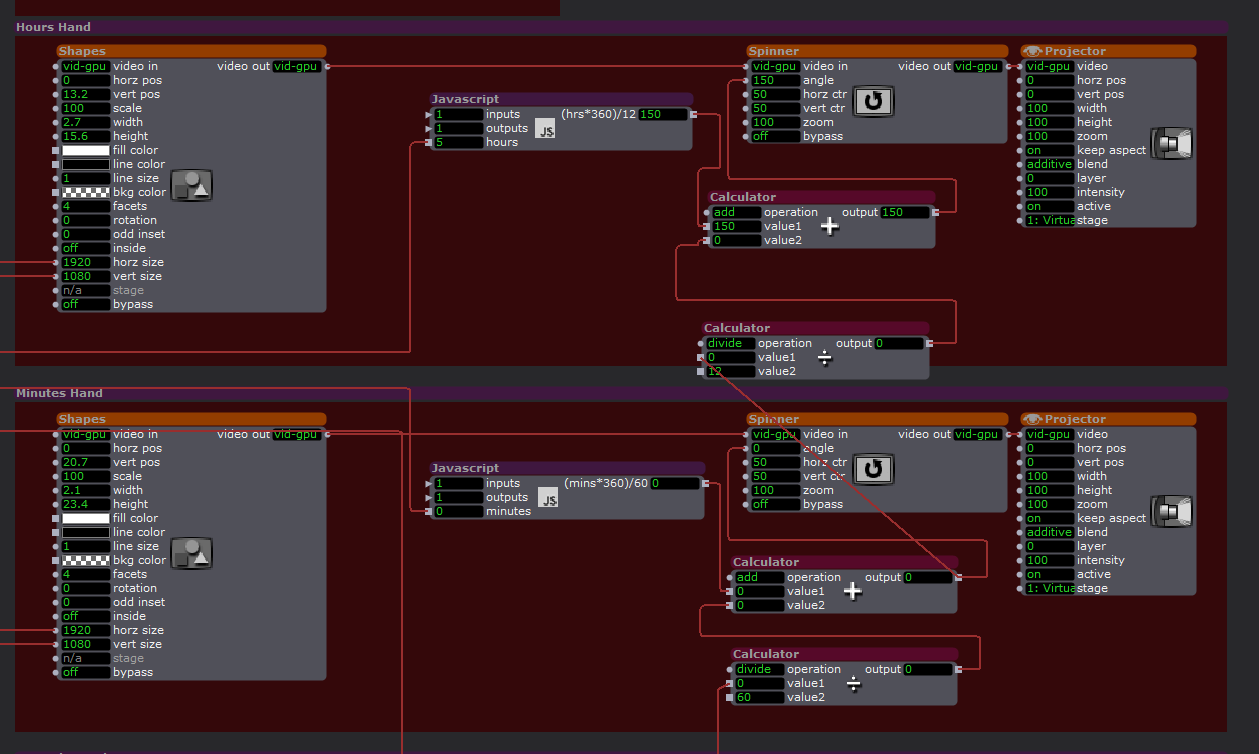Image resolution: width=1259 pixels, height=754 pixels.
Task: Click the Spinner rotate icon in Hours Hand
Action: pyautogui.click(x=873, y=101)
